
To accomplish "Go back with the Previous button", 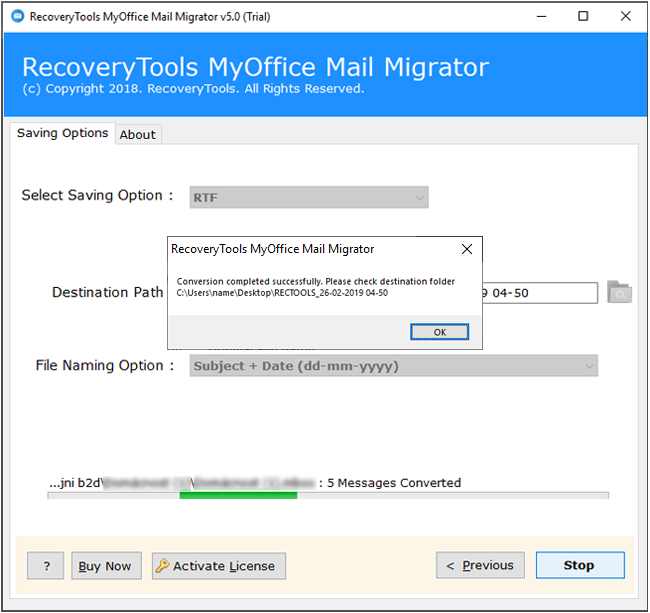I will point(480,565).
